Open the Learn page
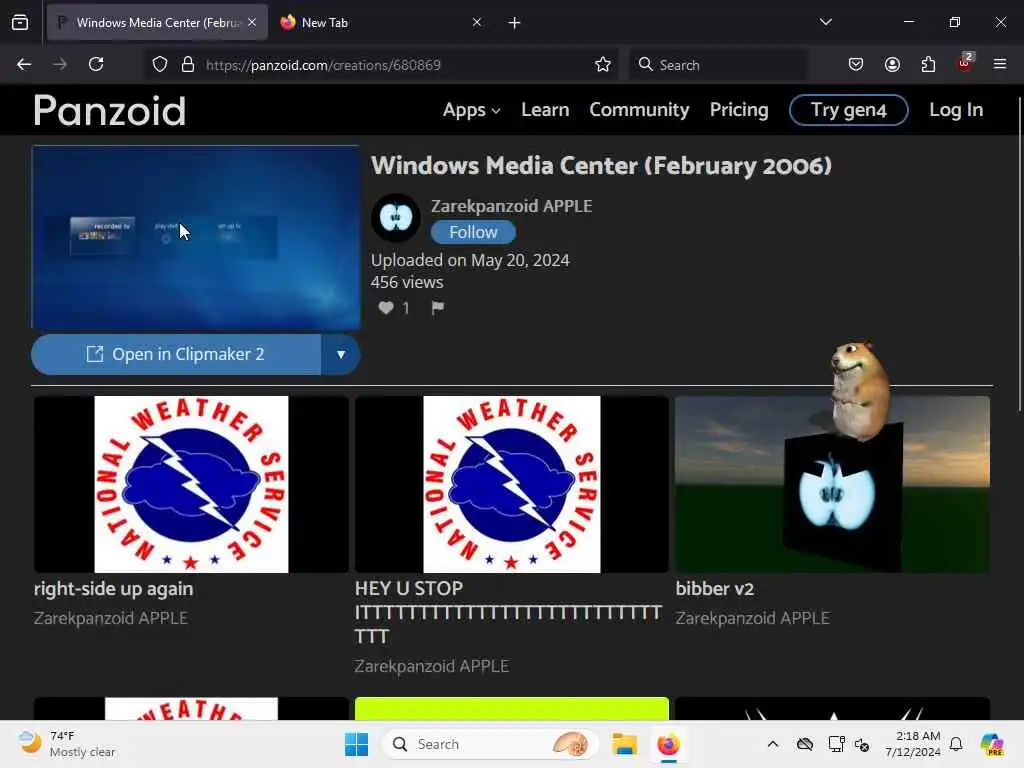1024x768 pixels. [545, 110]
